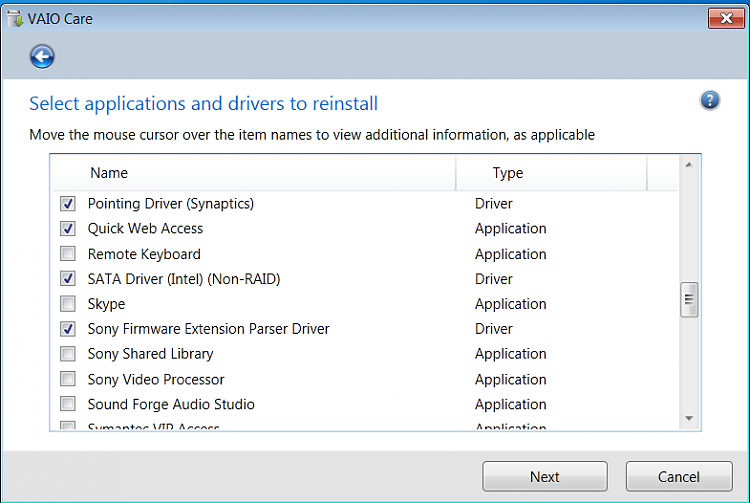This screenshot has height=503, width=750.
Task: Select the 'Remote Keyboard' item name
Action: pyautogui.click(x=144, y=254)
